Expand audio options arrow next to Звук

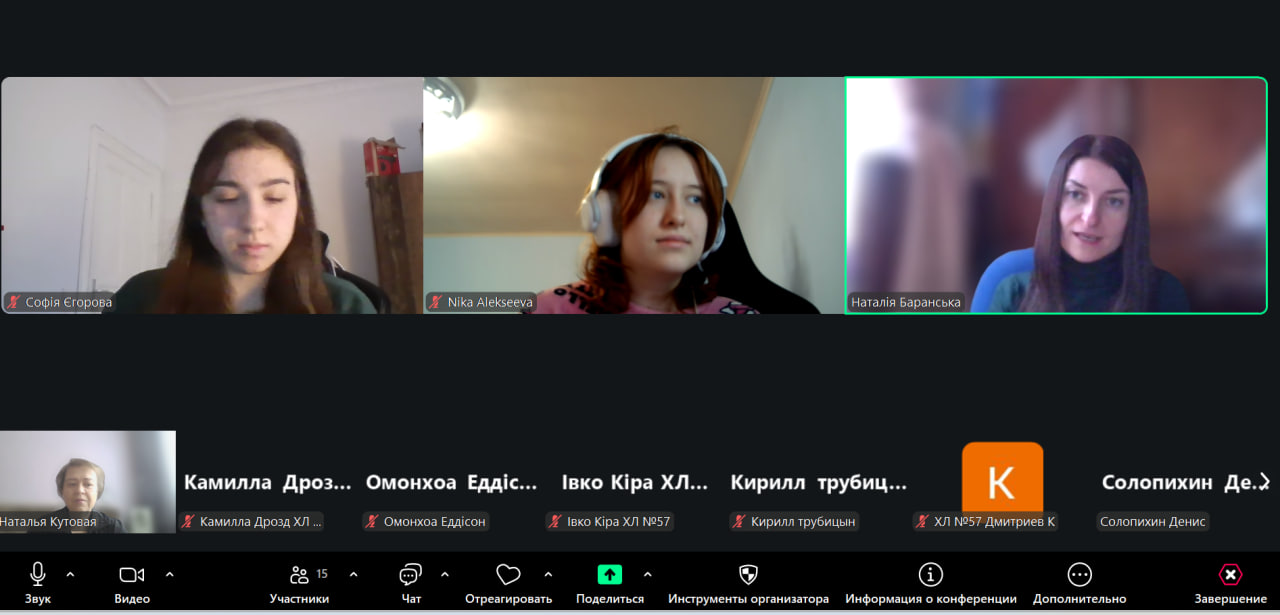70,574
